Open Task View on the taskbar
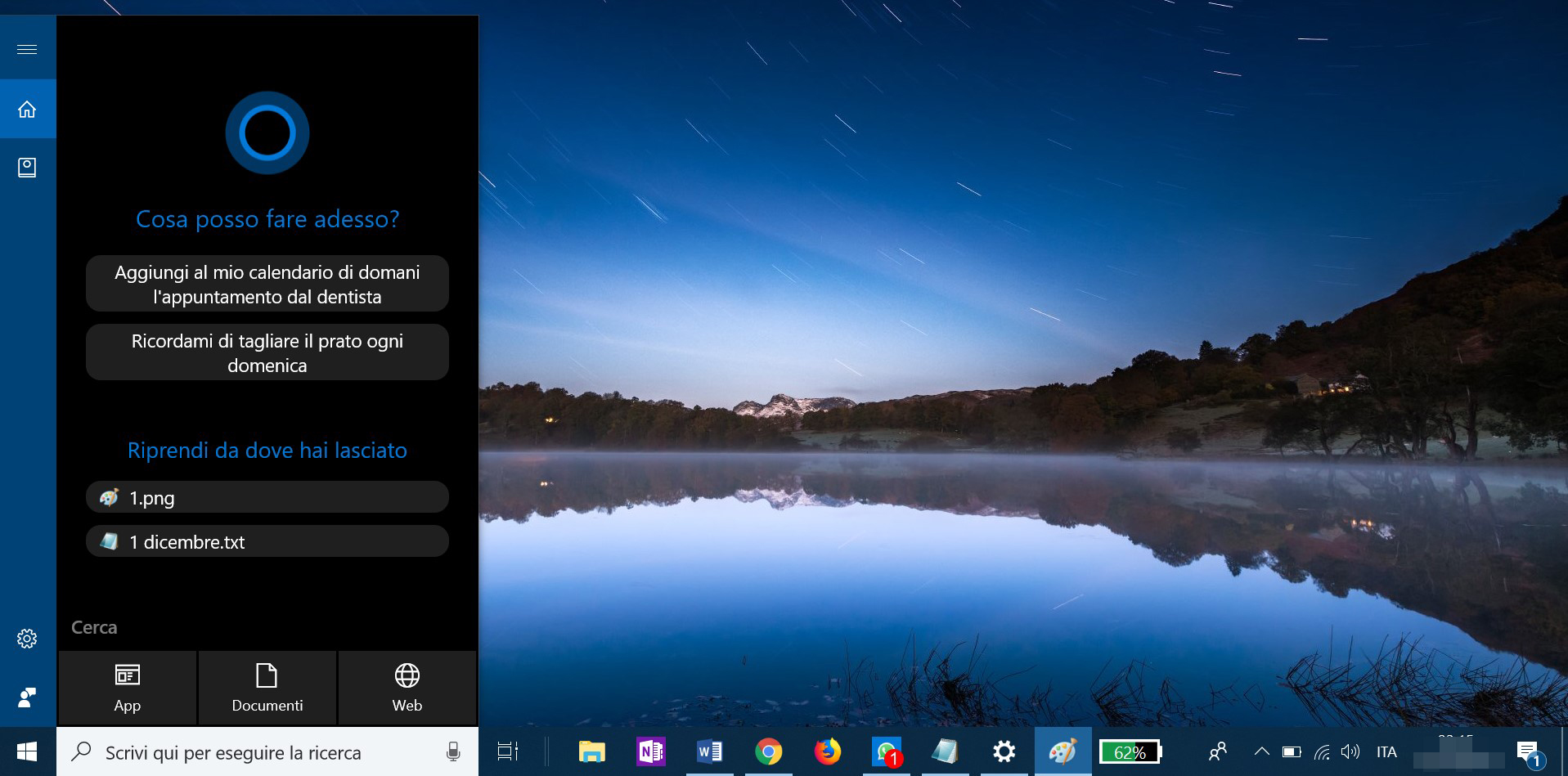 (506, 751)
